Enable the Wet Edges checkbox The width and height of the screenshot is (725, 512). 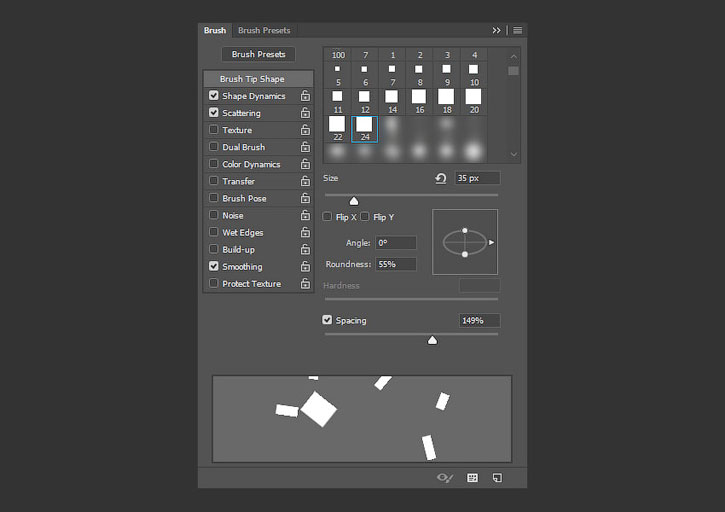pos(214,232)
